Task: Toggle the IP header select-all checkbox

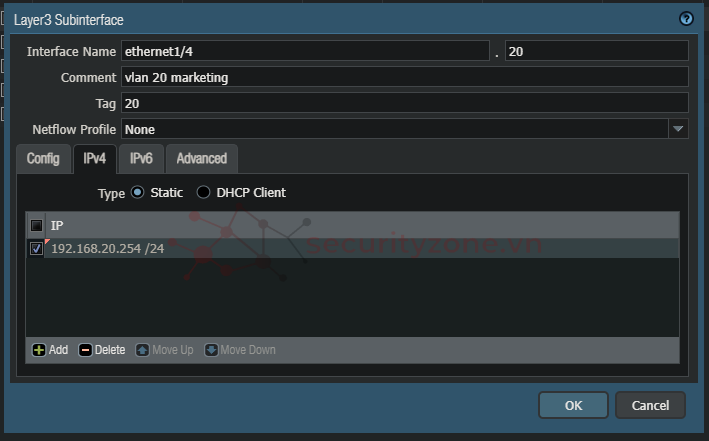Action: 37,226
